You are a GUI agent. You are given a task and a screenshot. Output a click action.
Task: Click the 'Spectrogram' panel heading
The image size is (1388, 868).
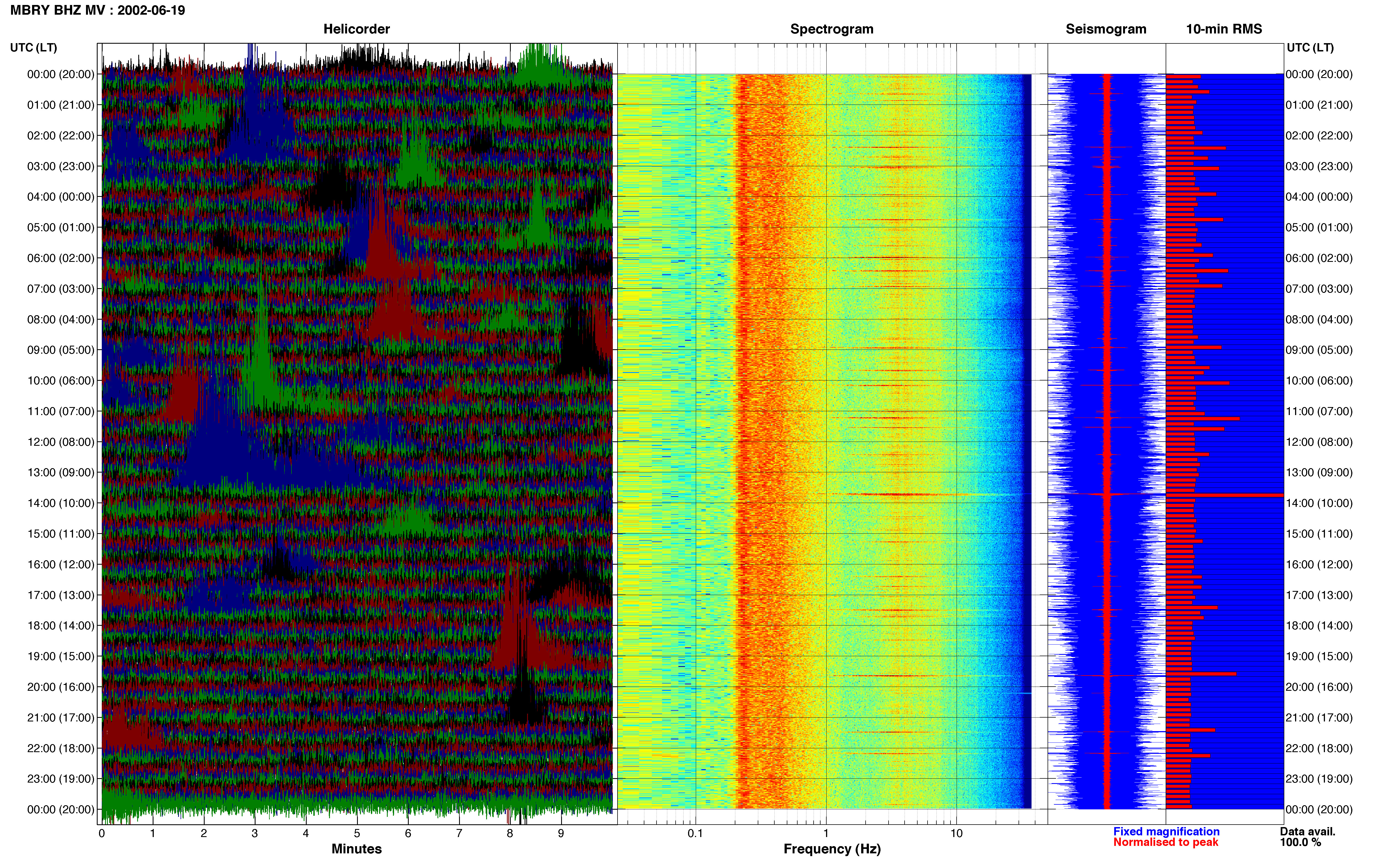tap(832, 29)
